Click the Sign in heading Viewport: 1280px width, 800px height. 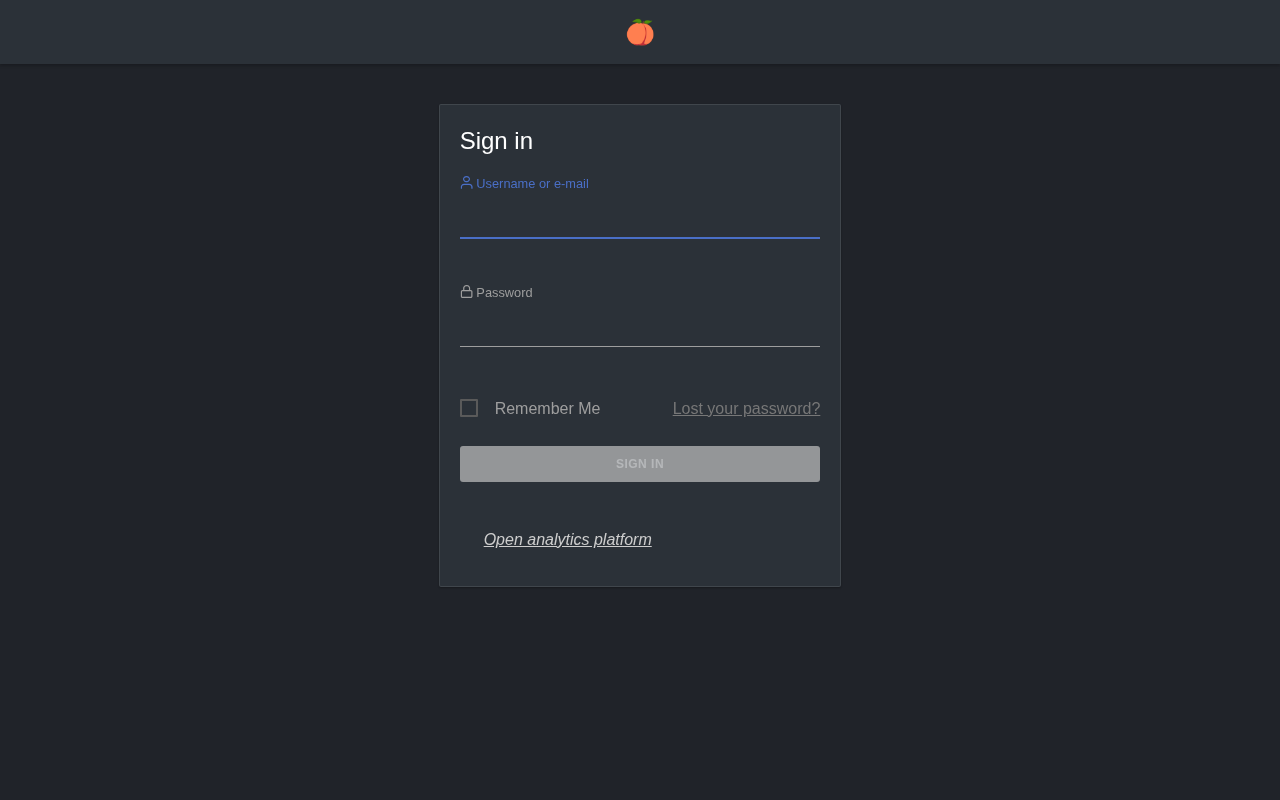pos(496,141)
